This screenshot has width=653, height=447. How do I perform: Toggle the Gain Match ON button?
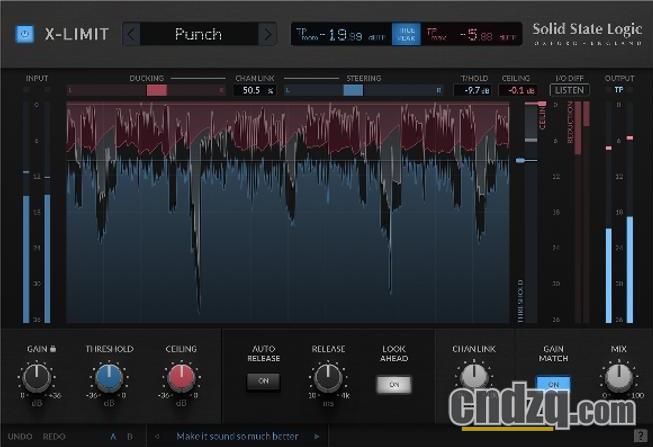(x=553, y=384)
